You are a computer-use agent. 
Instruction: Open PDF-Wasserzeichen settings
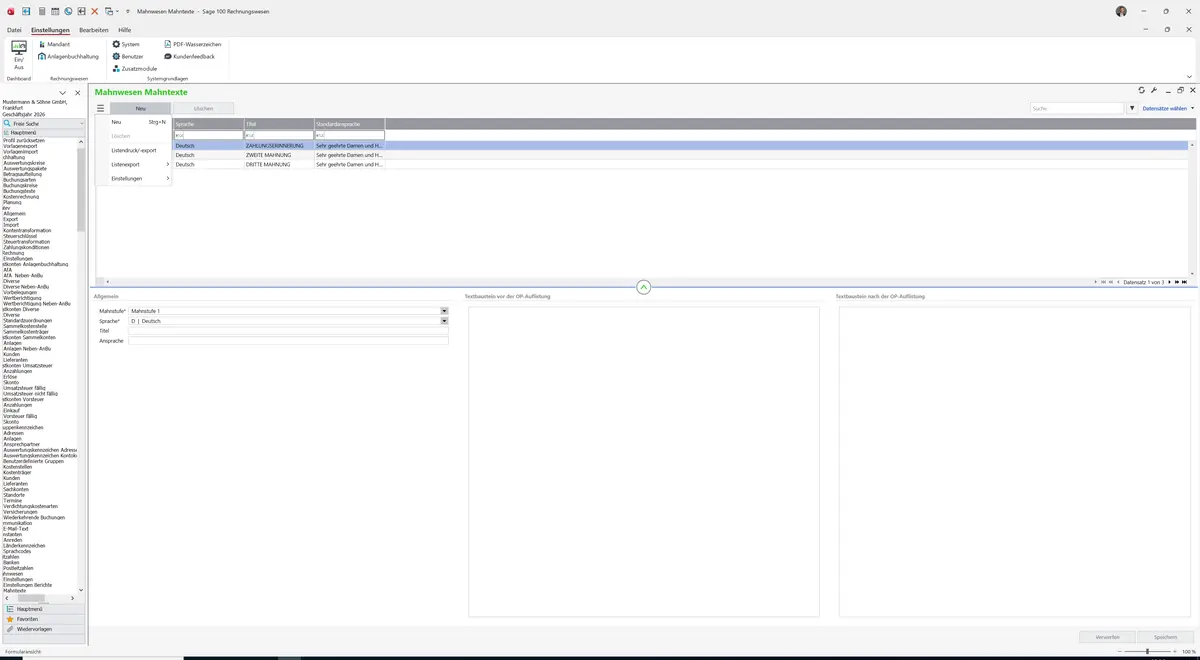[x=192, y=44]
